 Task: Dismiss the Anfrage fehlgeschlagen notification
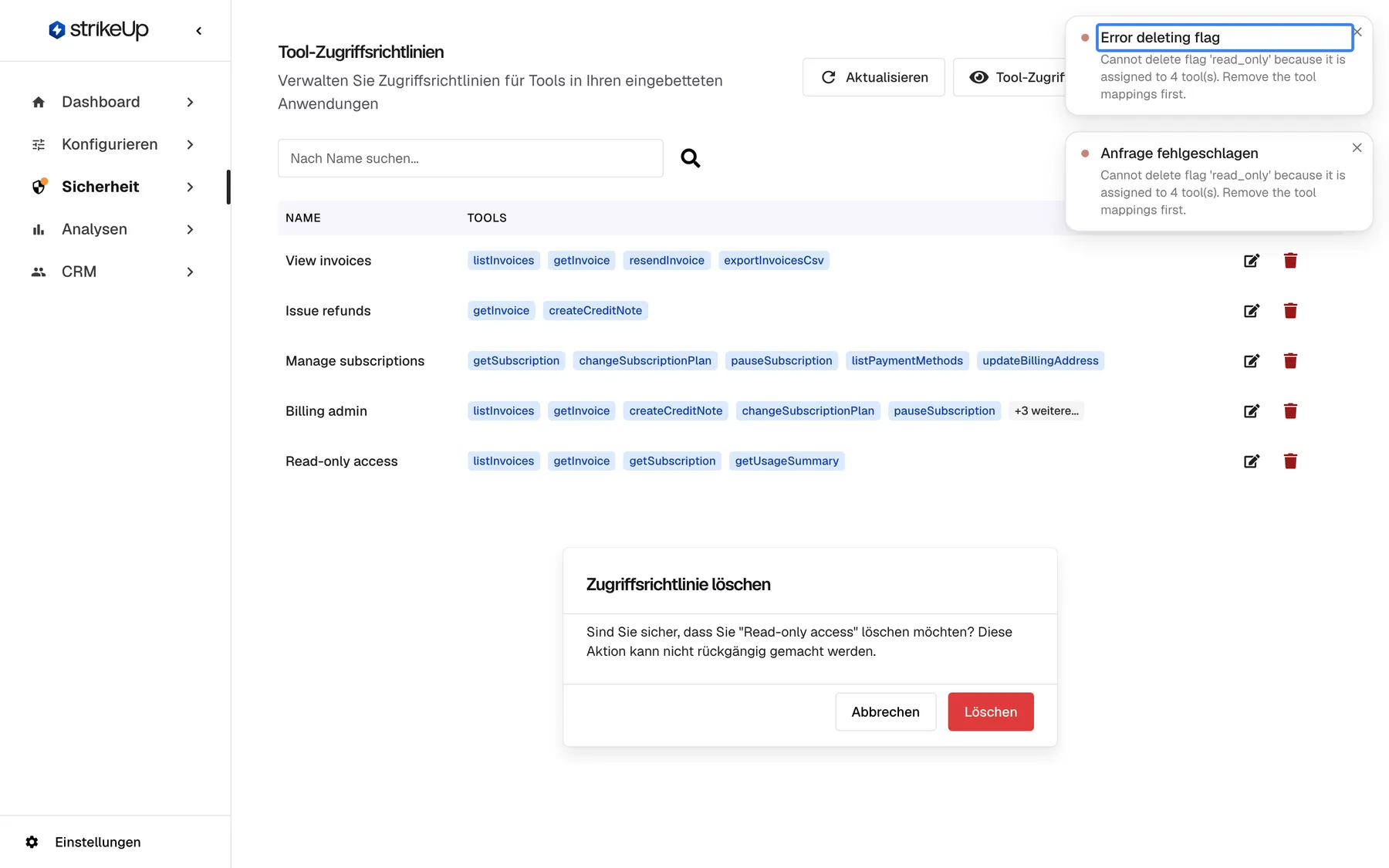point(1357,147)
